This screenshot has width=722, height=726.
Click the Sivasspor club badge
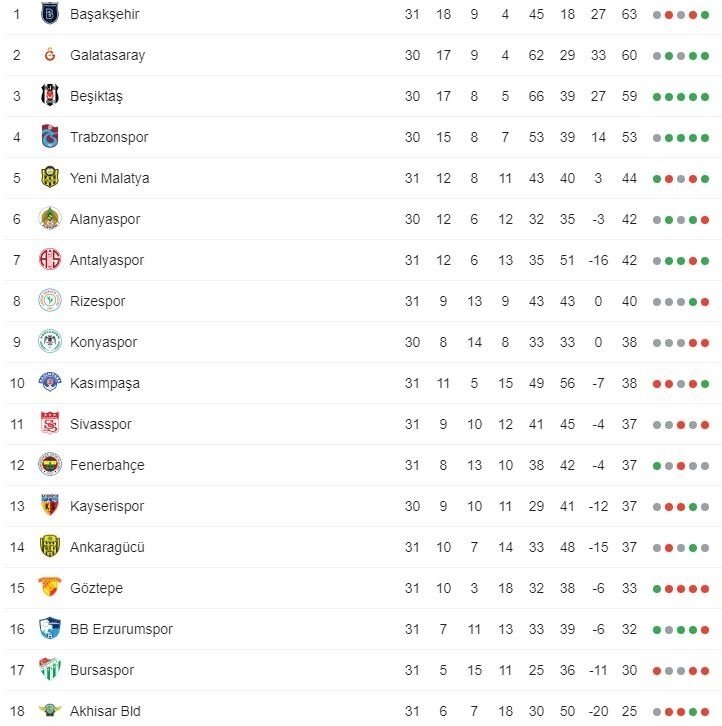[49, 424]
